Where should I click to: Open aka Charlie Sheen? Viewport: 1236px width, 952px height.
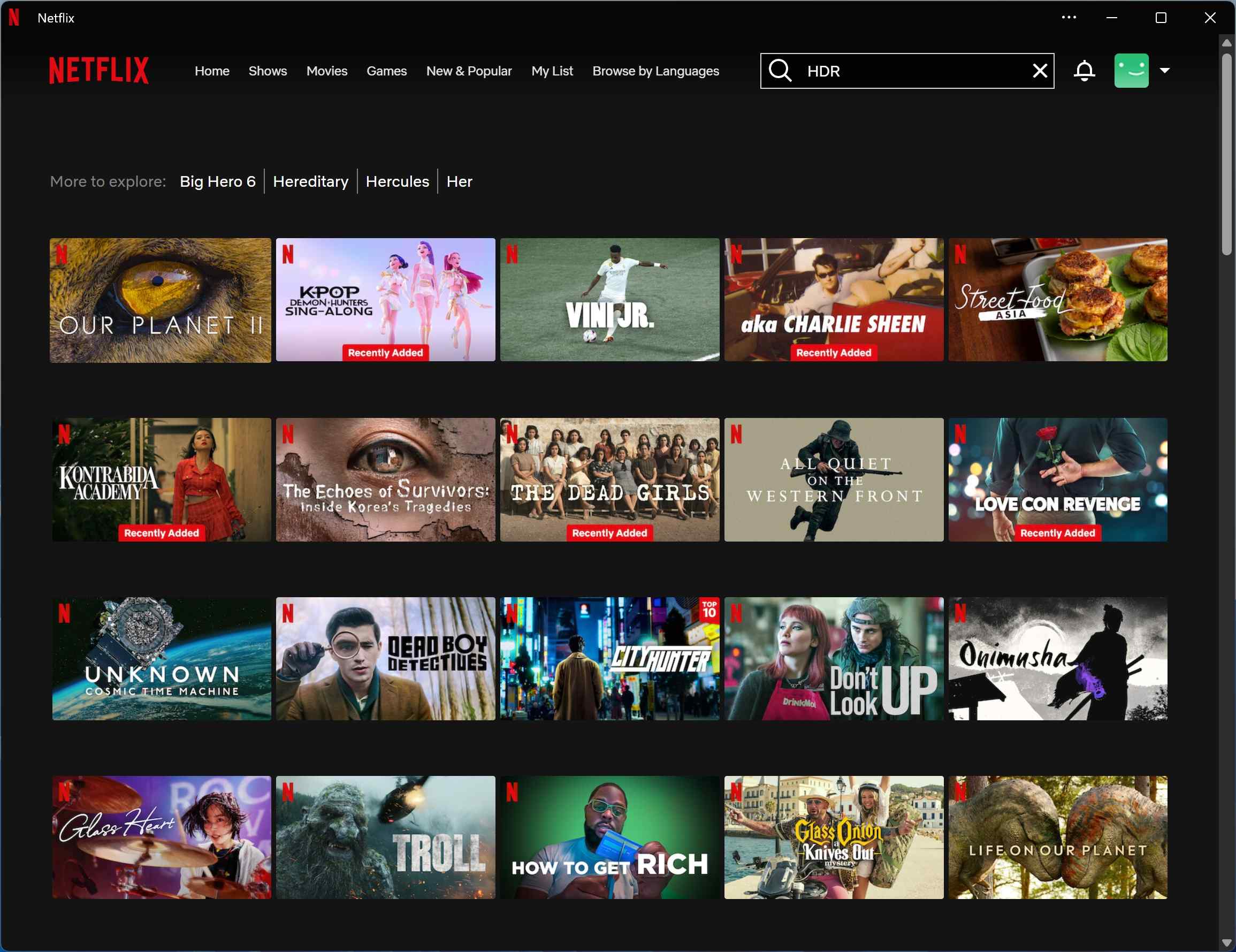pyautogui.click(x=834, y=300)
